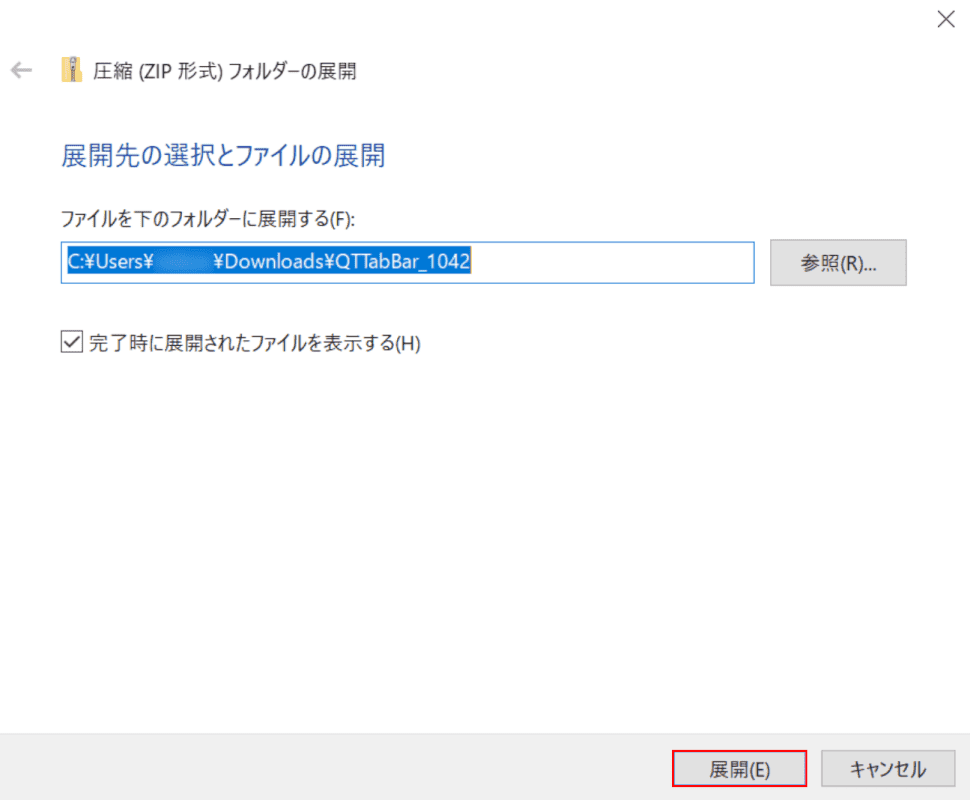Viewport: 970px width, 800px height.
Task: Click the キャンセル button
Action: pos(888,768)
